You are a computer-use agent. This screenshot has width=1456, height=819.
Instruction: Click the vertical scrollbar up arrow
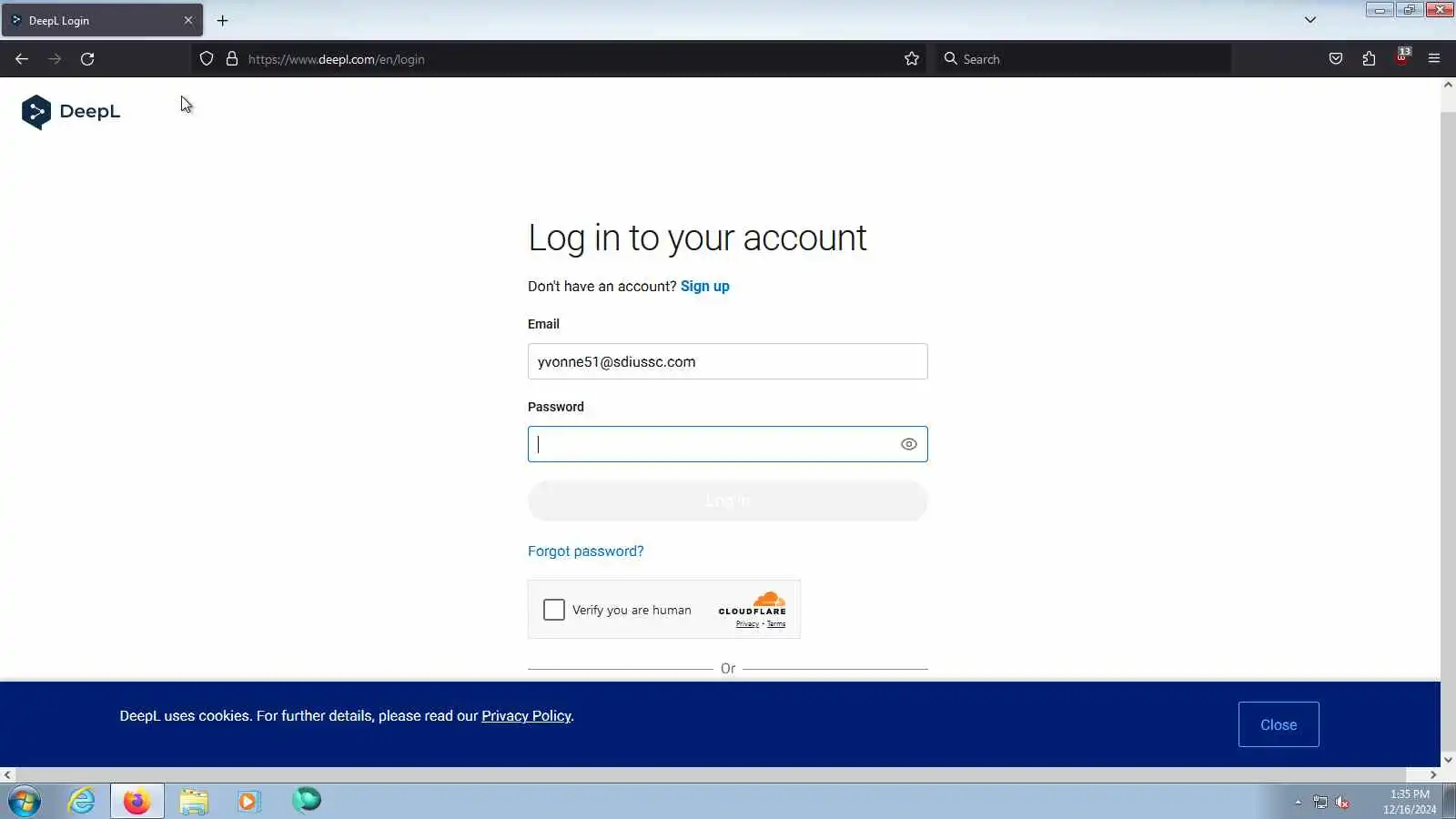[x=1448, y=85]
